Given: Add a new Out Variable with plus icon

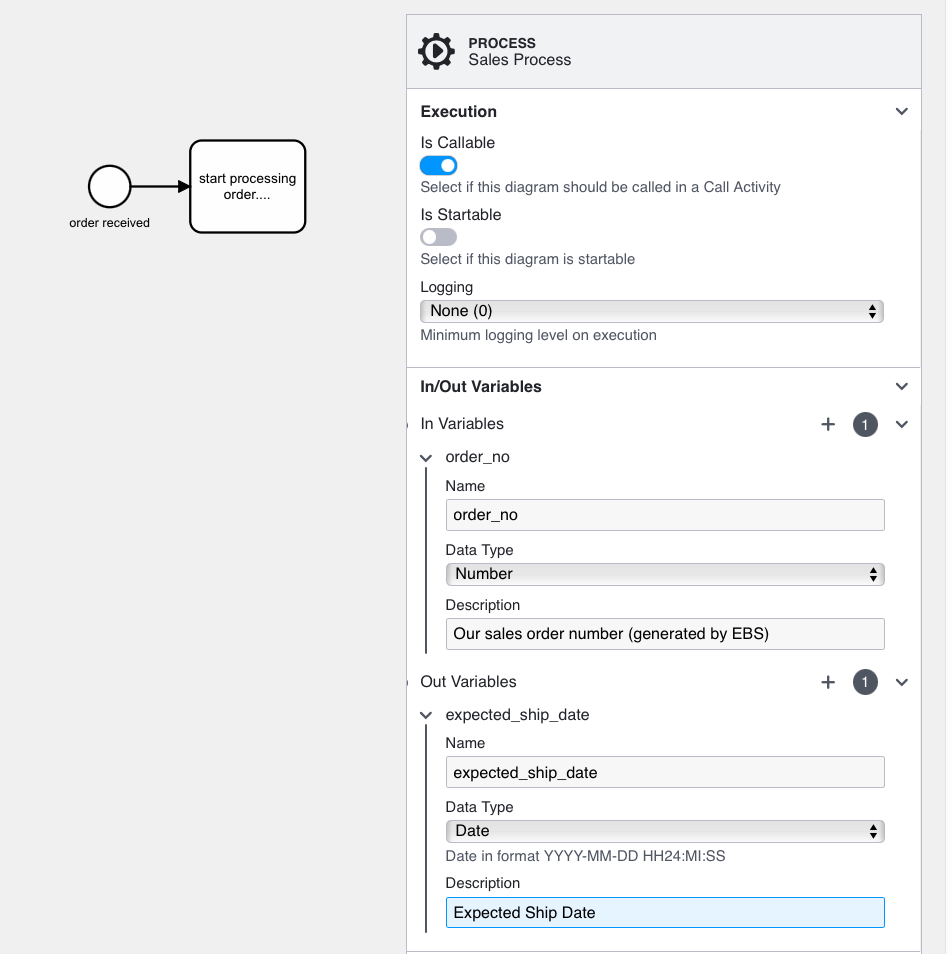Looking at the screenshot, I should [x=827, y=682].
